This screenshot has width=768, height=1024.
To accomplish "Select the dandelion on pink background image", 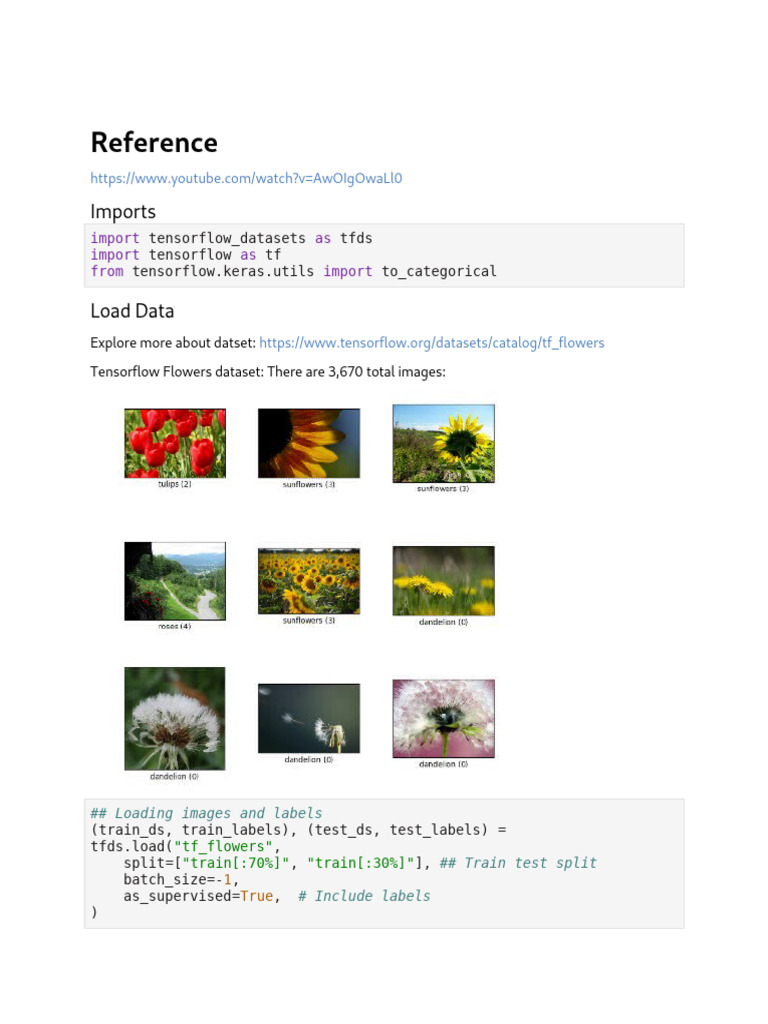I will point(443,718).
